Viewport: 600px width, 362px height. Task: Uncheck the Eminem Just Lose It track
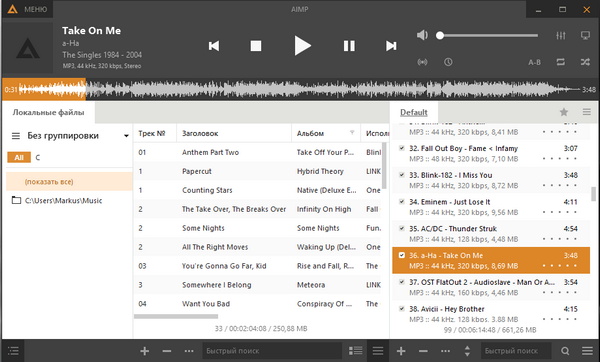(402, 202)
